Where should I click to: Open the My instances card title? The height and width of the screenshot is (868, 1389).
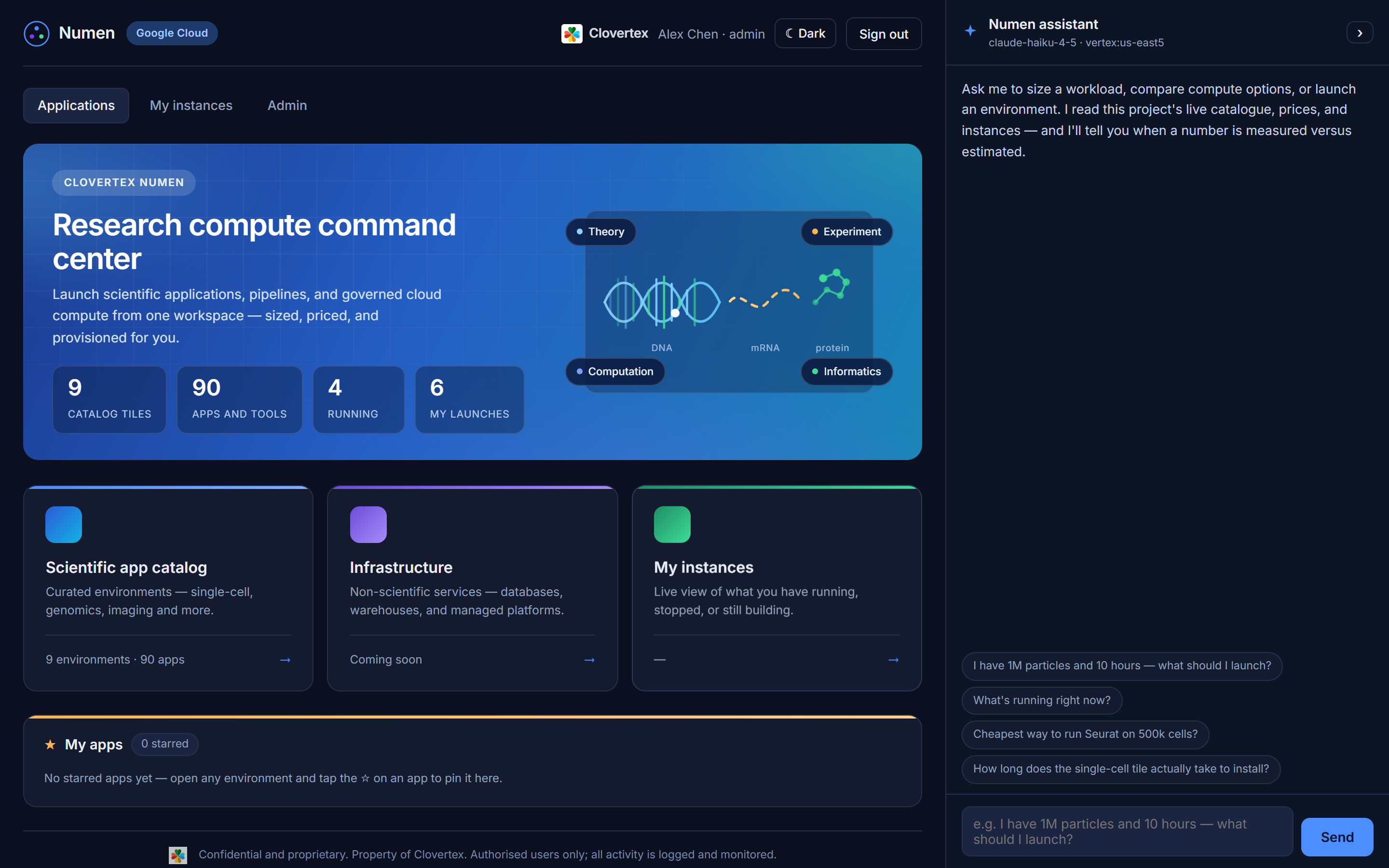704,567
